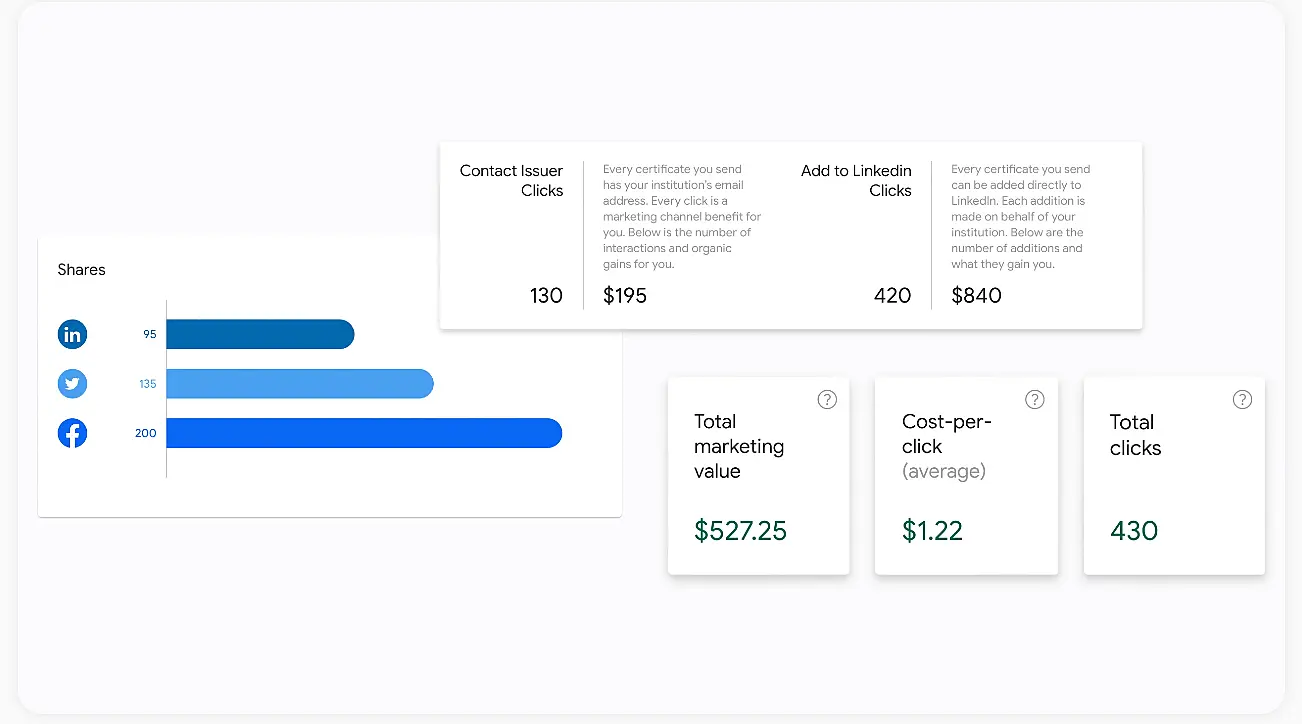This screenshot has height=724, width=1302.
Task: Click the Twitter bird icon
Action: (x=73, y=383)
